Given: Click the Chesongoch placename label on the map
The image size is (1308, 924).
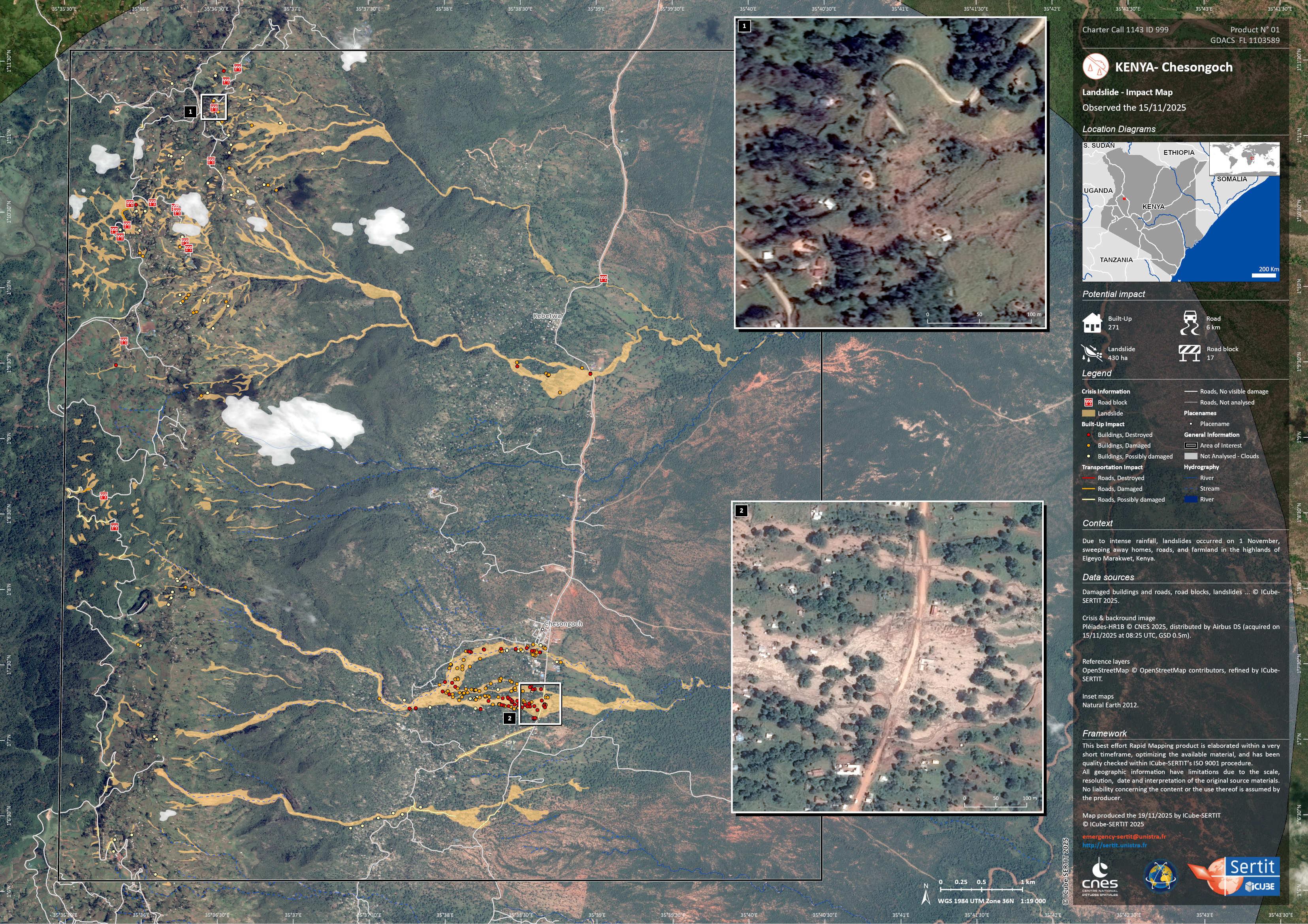Looking at the screenshot, I should [x=563, y=624].
